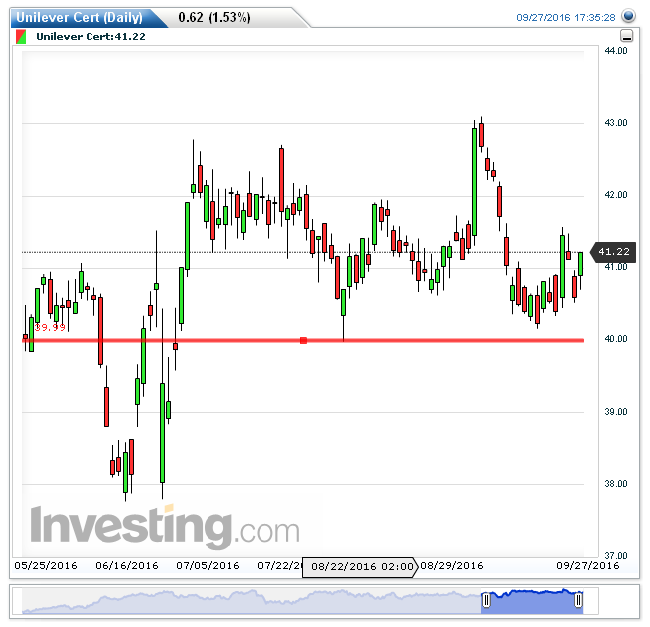The height and width of the screenshot is (627, 650).
Task: Click the minimize chart panel icon
Action: point(626,36)
